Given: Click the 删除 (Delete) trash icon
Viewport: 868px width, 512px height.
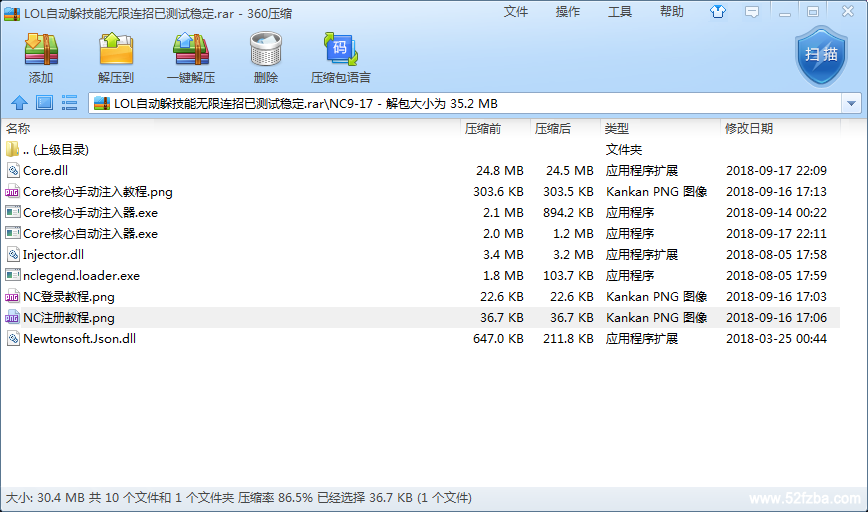Looking at the screenshot, I should (x=266, y=49).
